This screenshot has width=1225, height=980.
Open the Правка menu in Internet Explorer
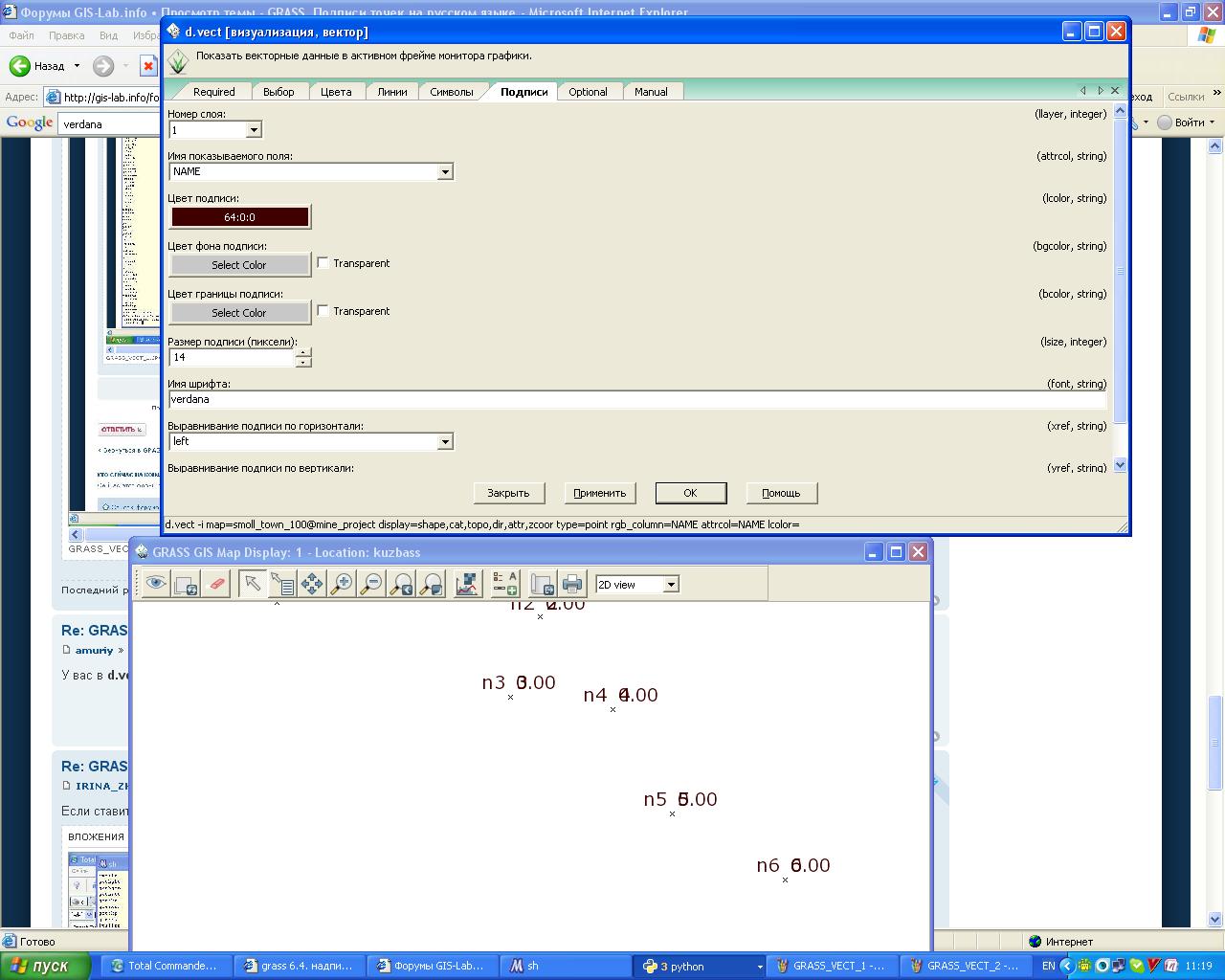66,35
